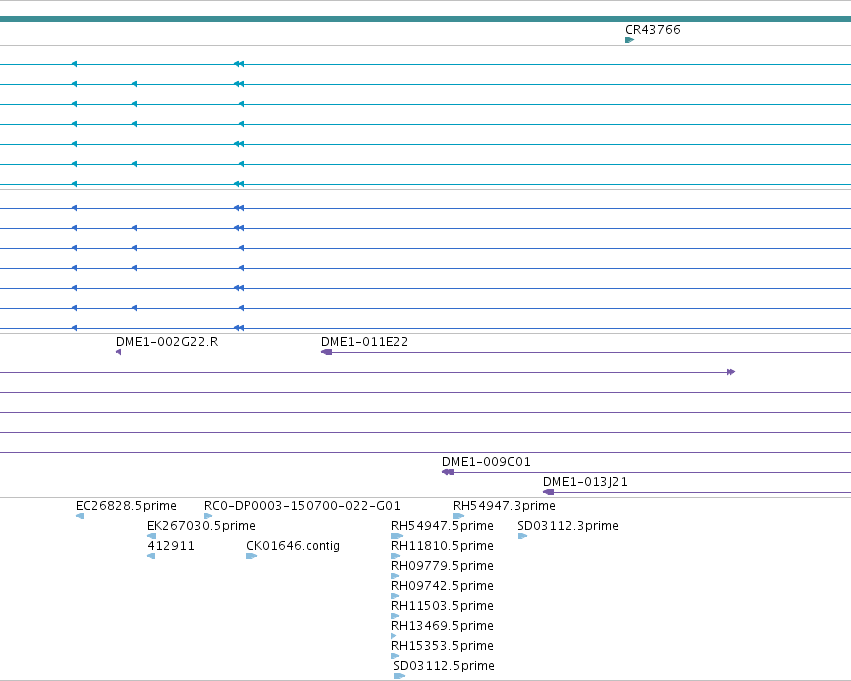Click the DME1-011E22 label

tap(364, 342)
